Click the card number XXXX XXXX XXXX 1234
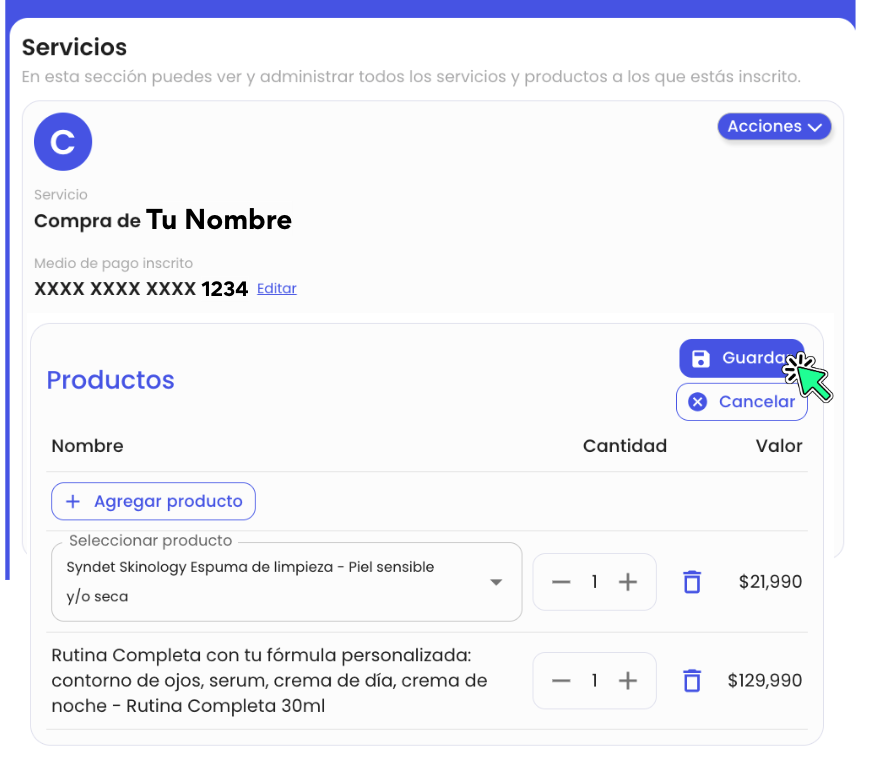Image resolution: width=872 pixels, height=766 pixels. [x=141, y=289]
